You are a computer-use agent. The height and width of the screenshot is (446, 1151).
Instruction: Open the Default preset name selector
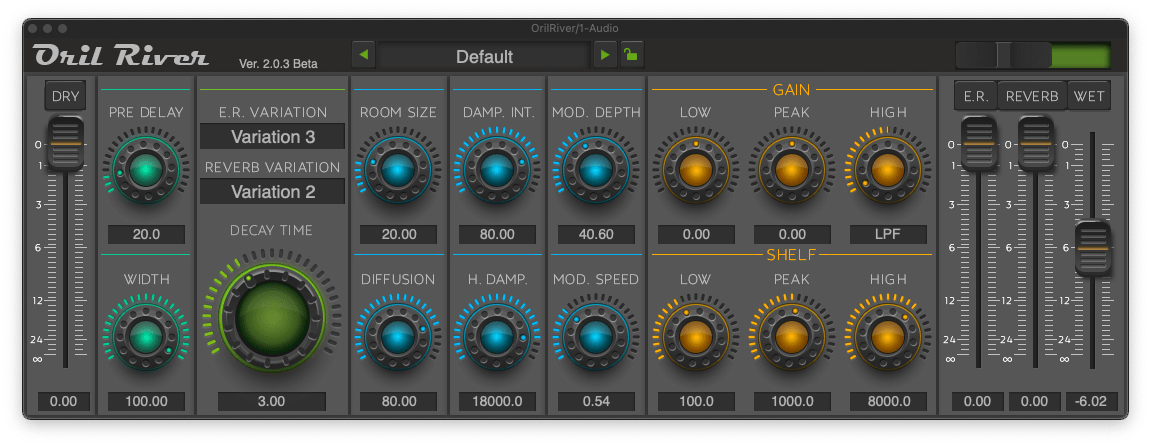point(484,56)
